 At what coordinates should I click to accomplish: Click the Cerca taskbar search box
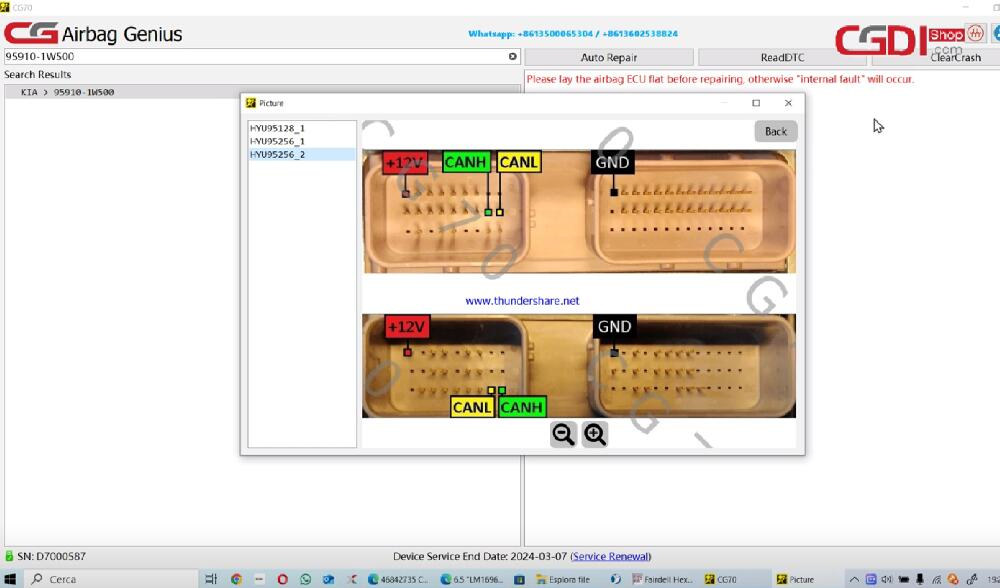coord(112,579)
